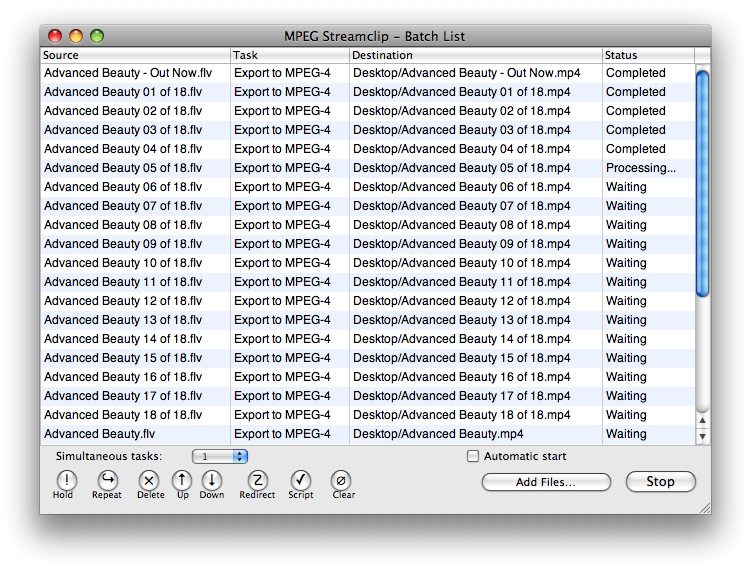Click the Delete task icon
The width and height of the screenshot is (751, 569).
[149, 480]
